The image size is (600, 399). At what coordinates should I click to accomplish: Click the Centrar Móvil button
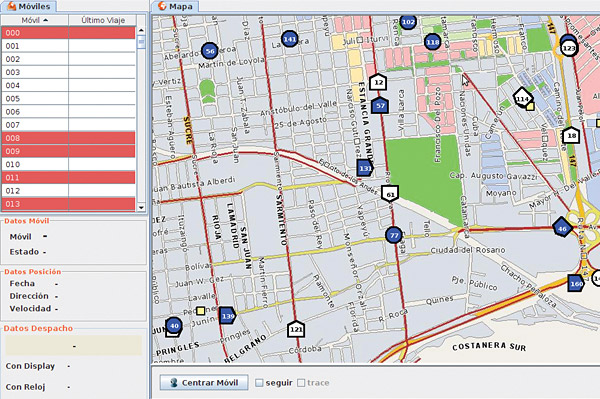(x=204, y=383)
